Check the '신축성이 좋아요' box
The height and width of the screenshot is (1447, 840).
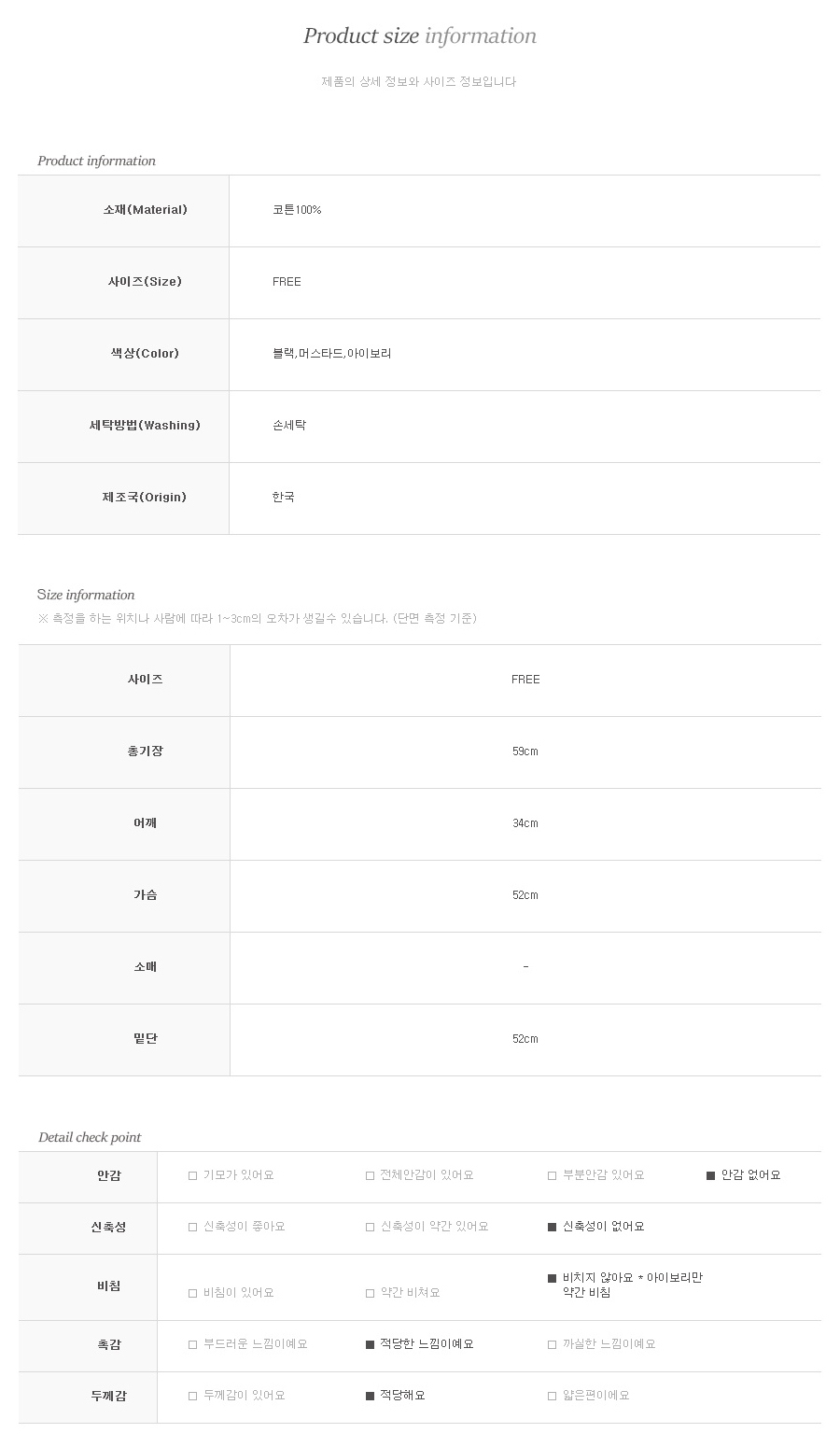tap(193, 1228)
